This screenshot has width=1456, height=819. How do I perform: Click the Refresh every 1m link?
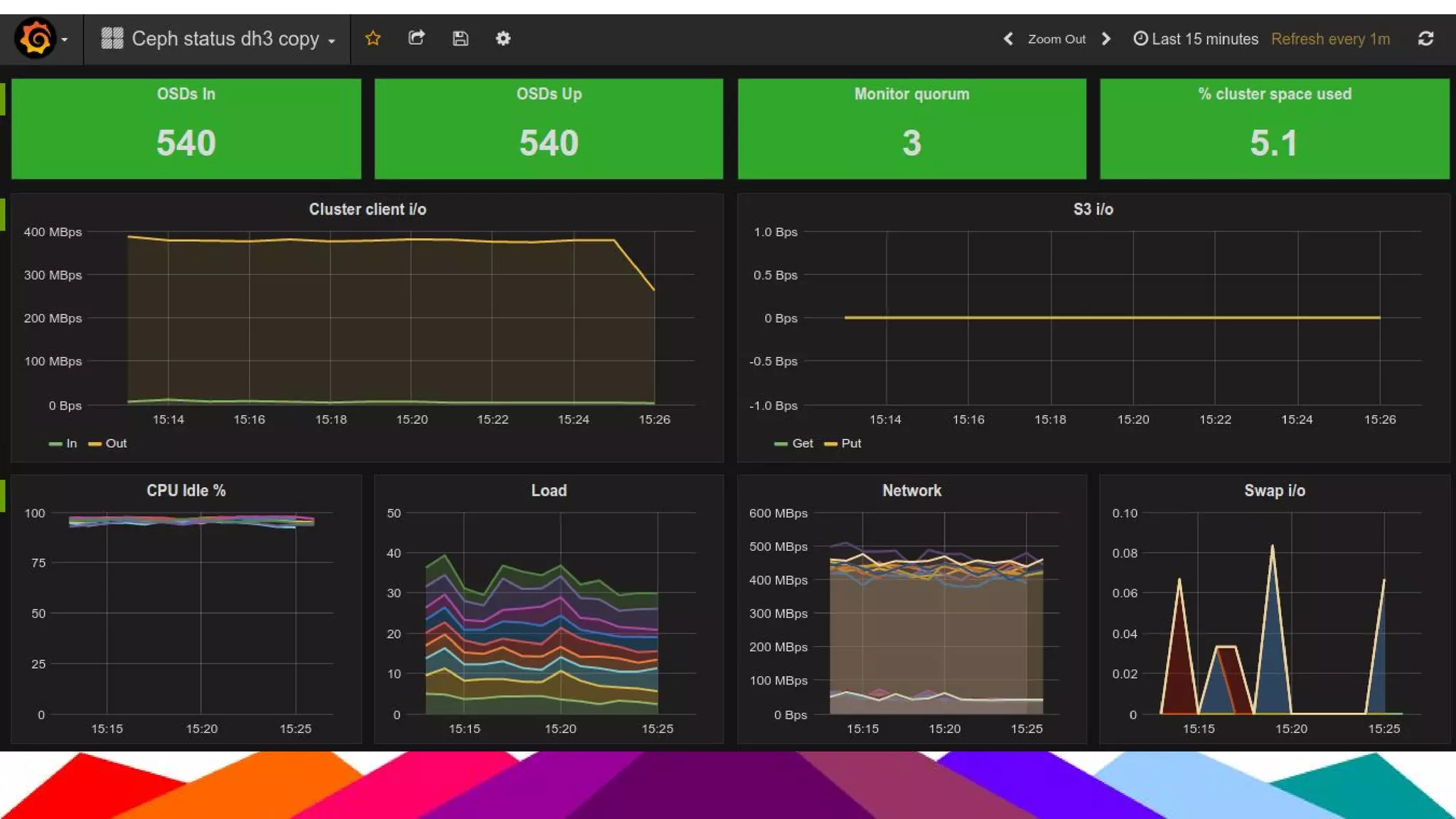(1330, 39)
